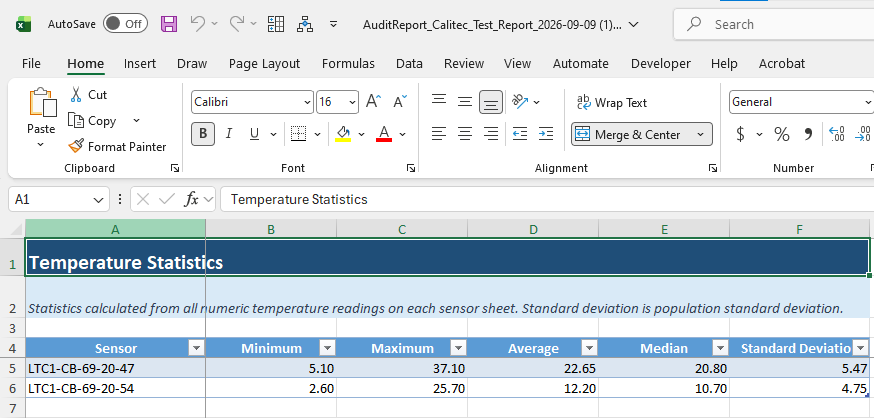Click the Undo arrow icon
874x418 pixels.
coord(198,23)
